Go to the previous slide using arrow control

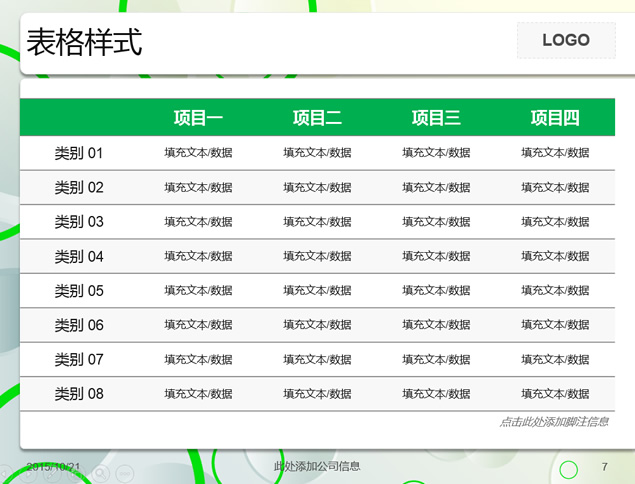click(x=4, y=474)
